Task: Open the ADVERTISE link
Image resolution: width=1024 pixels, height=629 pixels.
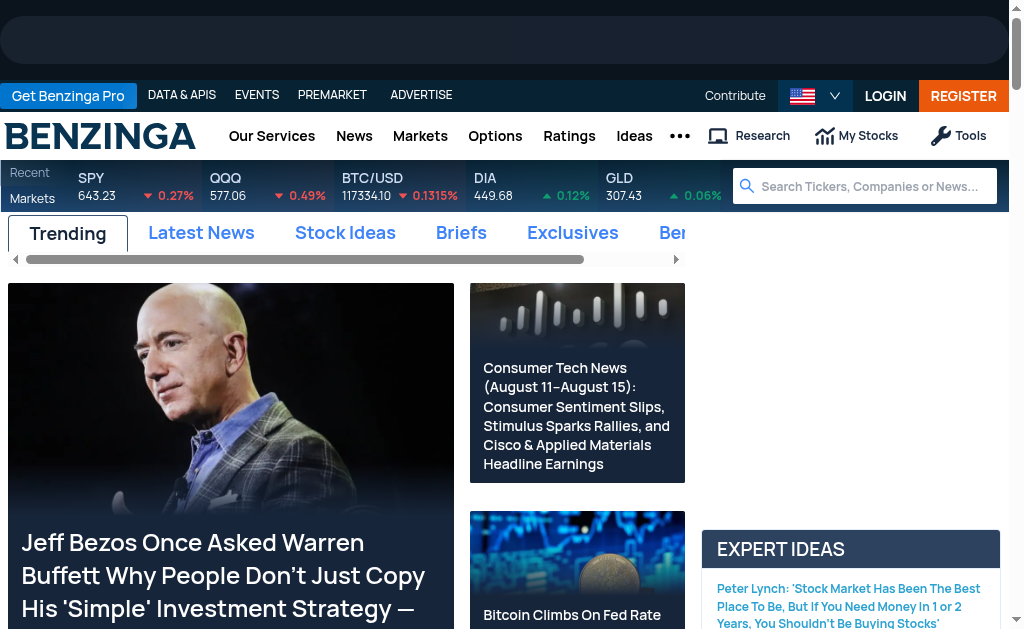Action: point(421,95)
